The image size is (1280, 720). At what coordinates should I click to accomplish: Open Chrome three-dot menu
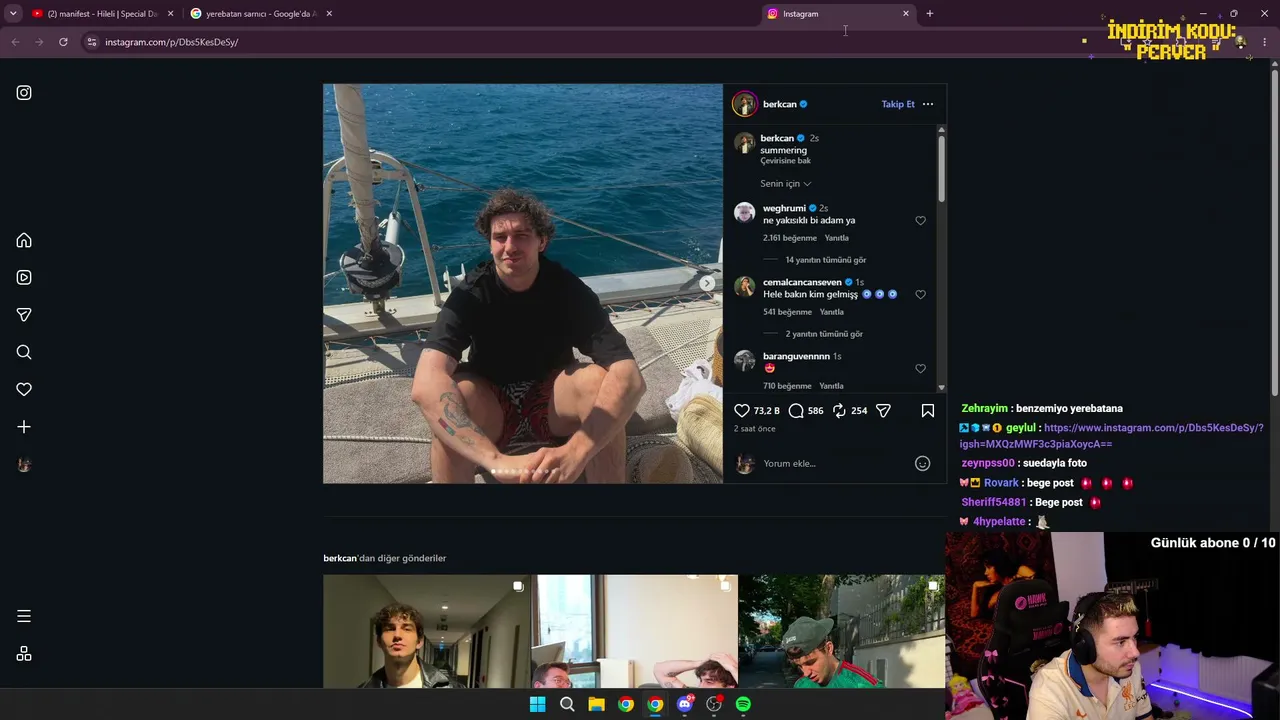click(x=1265, y=42)
